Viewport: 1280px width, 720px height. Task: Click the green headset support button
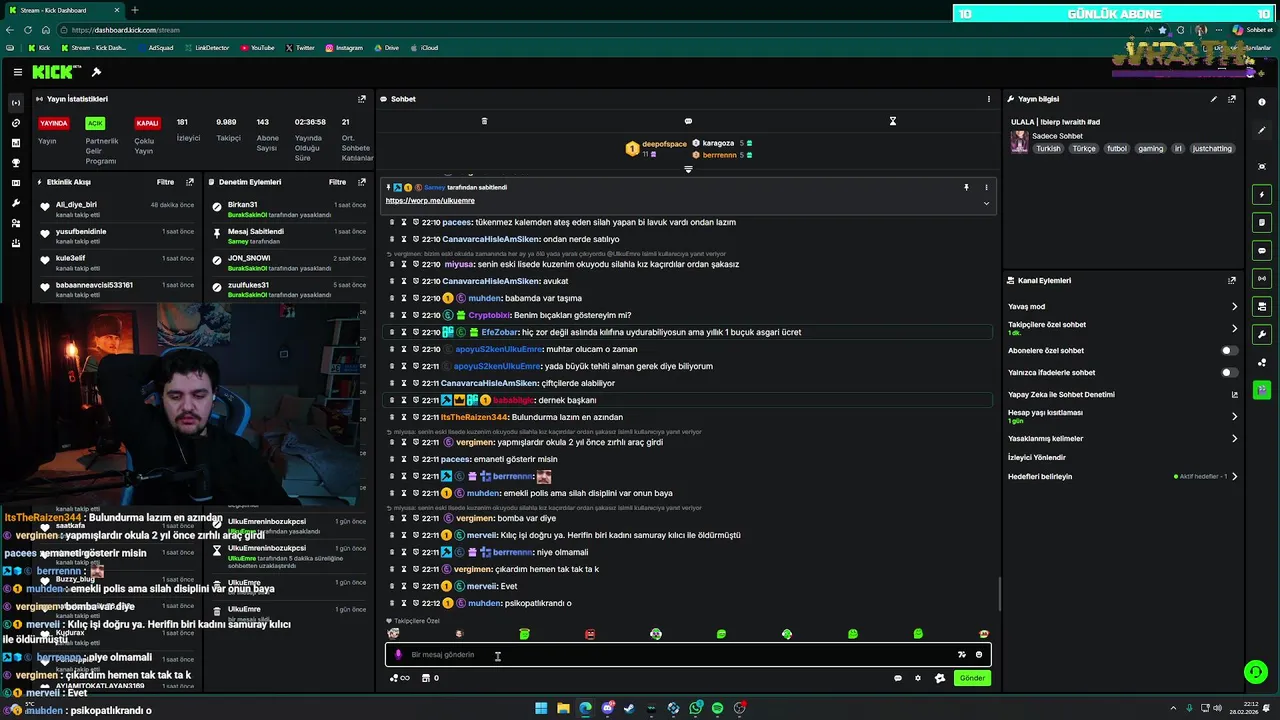point(1255,672)
